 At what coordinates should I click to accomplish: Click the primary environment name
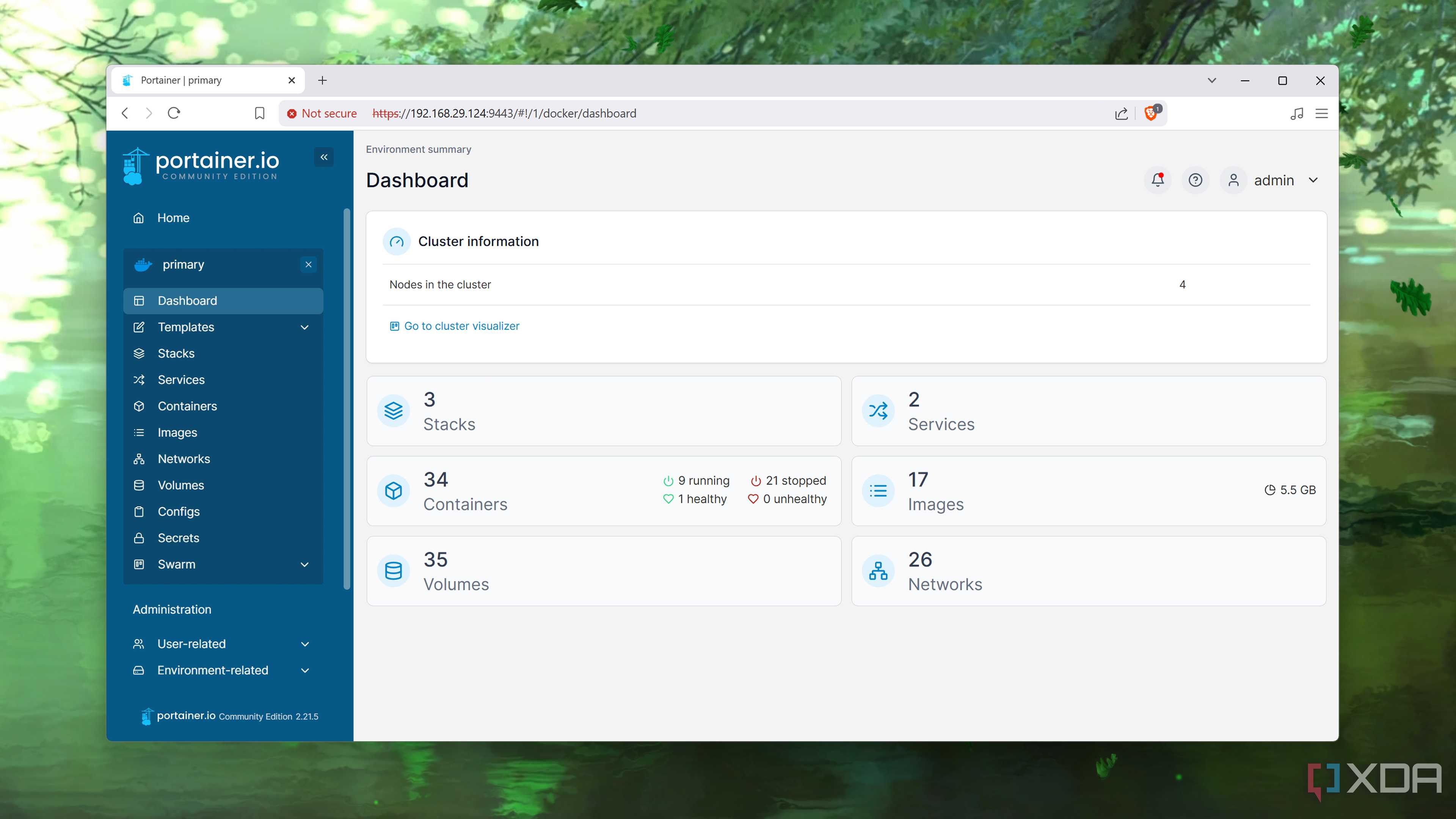coord(183,265)
